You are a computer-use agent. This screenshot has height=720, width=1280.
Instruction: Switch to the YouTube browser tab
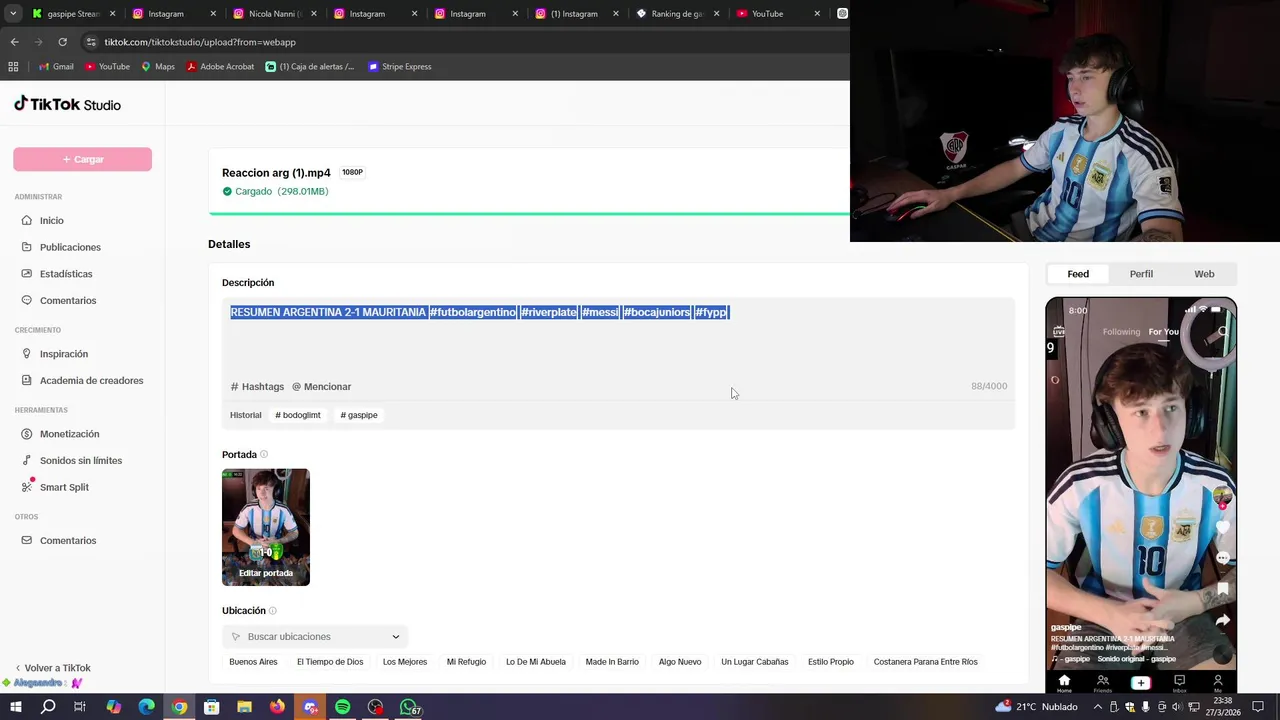pyautogui.click(x=778, y=14)
